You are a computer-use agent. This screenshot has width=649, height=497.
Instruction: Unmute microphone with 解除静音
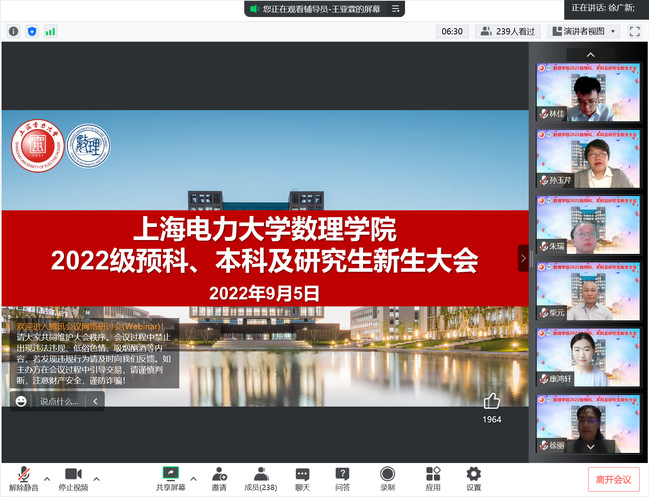pyautogui.click(x=24, y=479)
